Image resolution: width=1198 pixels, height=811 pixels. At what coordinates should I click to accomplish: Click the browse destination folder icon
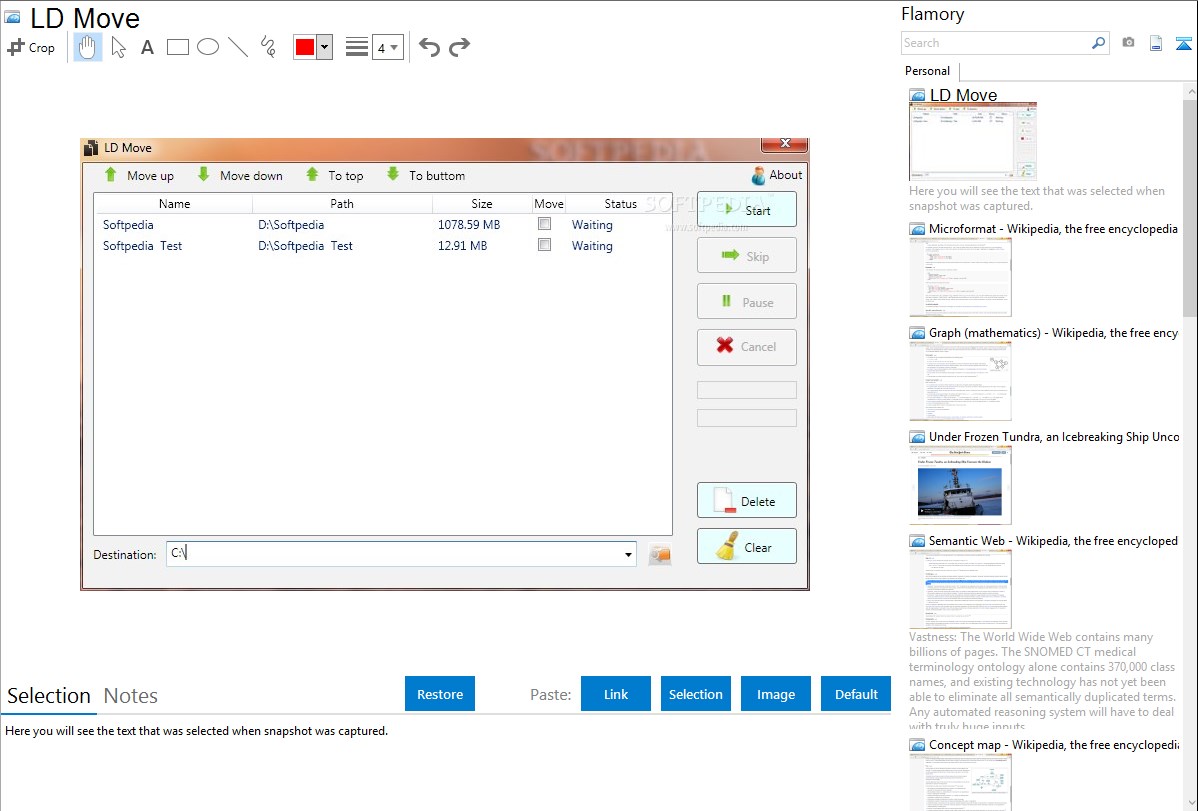659,554
